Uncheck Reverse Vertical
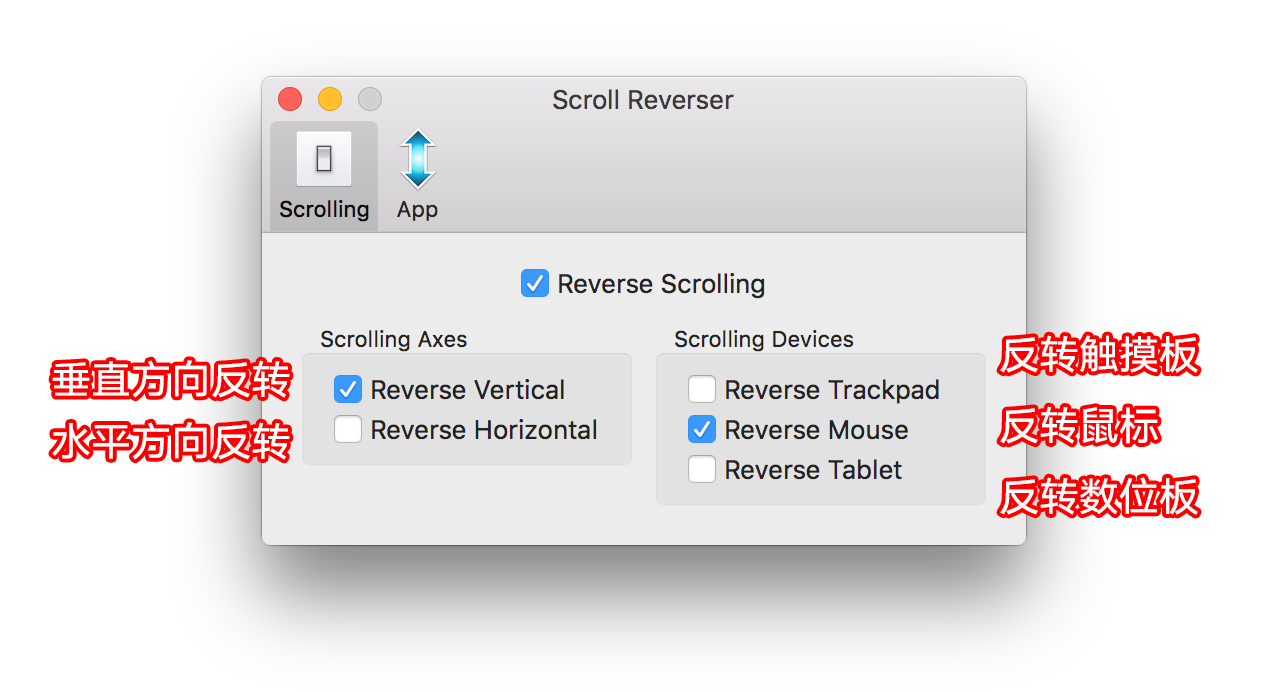This screenshot has width=1288, height=692. 348,390
